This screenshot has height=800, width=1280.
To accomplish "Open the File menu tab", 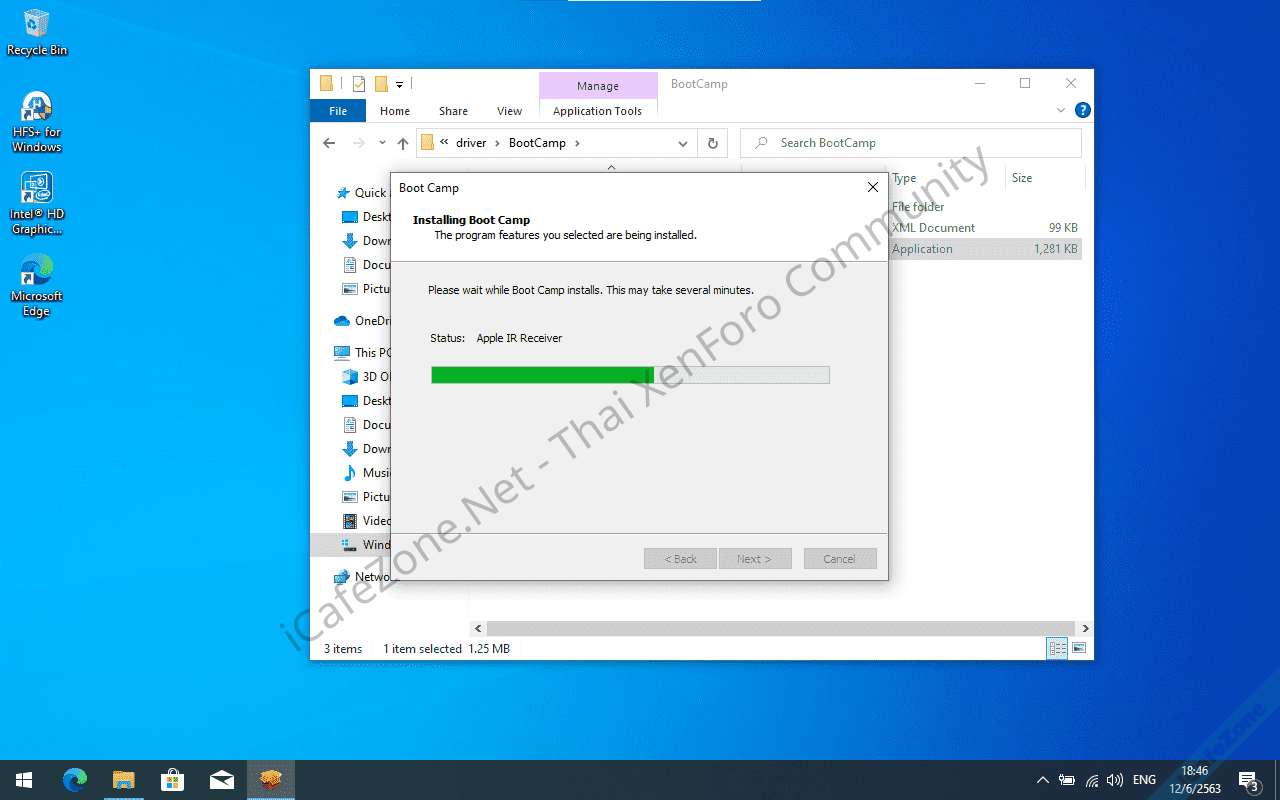I will (x=338, y=111).
